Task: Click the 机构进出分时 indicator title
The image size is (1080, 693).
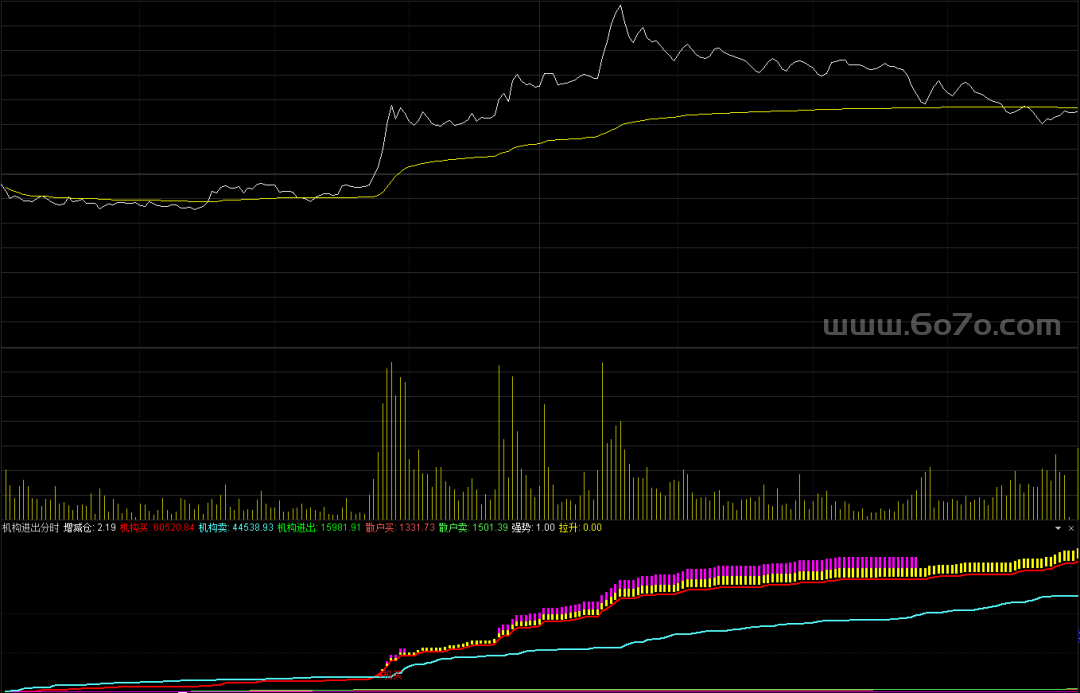Action: pos(30,527)
